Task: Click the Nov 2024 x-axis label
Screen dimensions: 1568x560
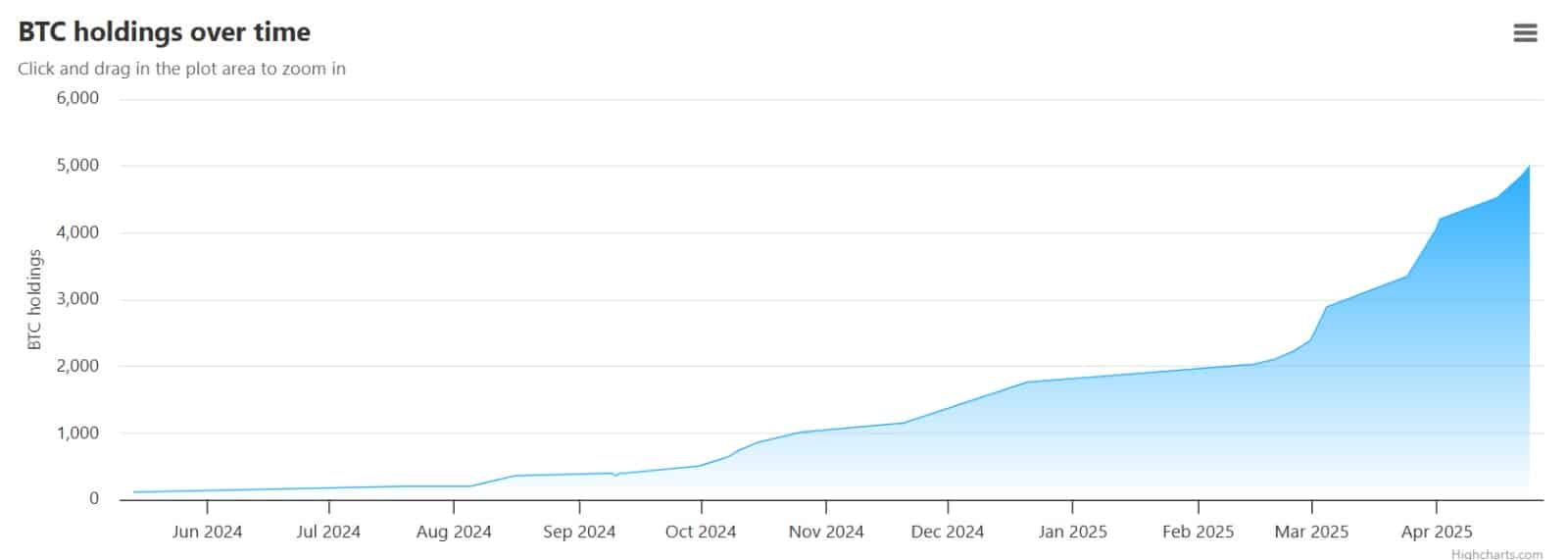Action: click(x=826, y=532)
